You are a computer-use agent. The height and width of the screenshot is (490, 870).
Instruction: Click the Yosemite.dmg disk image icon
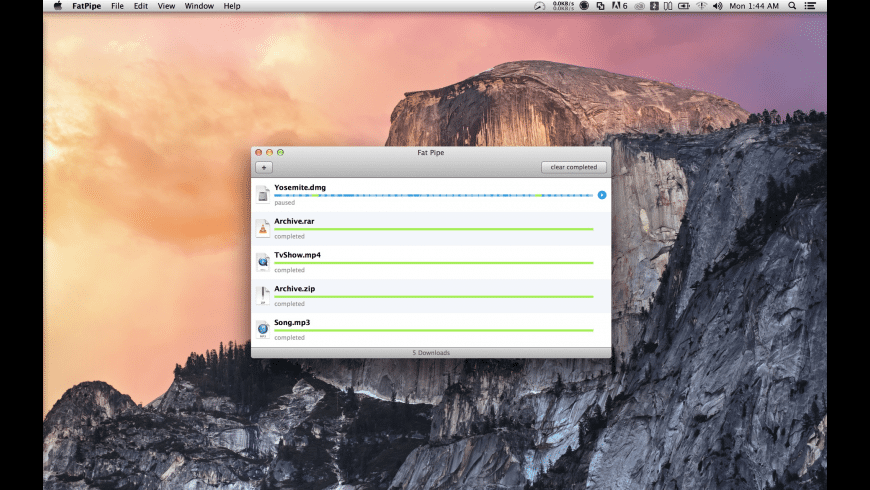(x=262, y=194)
